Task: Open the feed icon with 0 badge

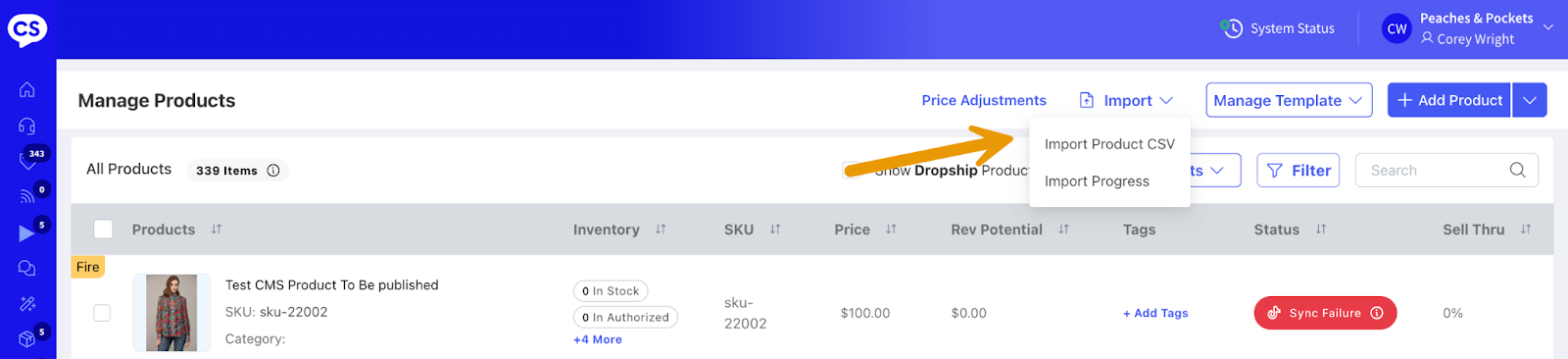Action: (x=27, y=196)
